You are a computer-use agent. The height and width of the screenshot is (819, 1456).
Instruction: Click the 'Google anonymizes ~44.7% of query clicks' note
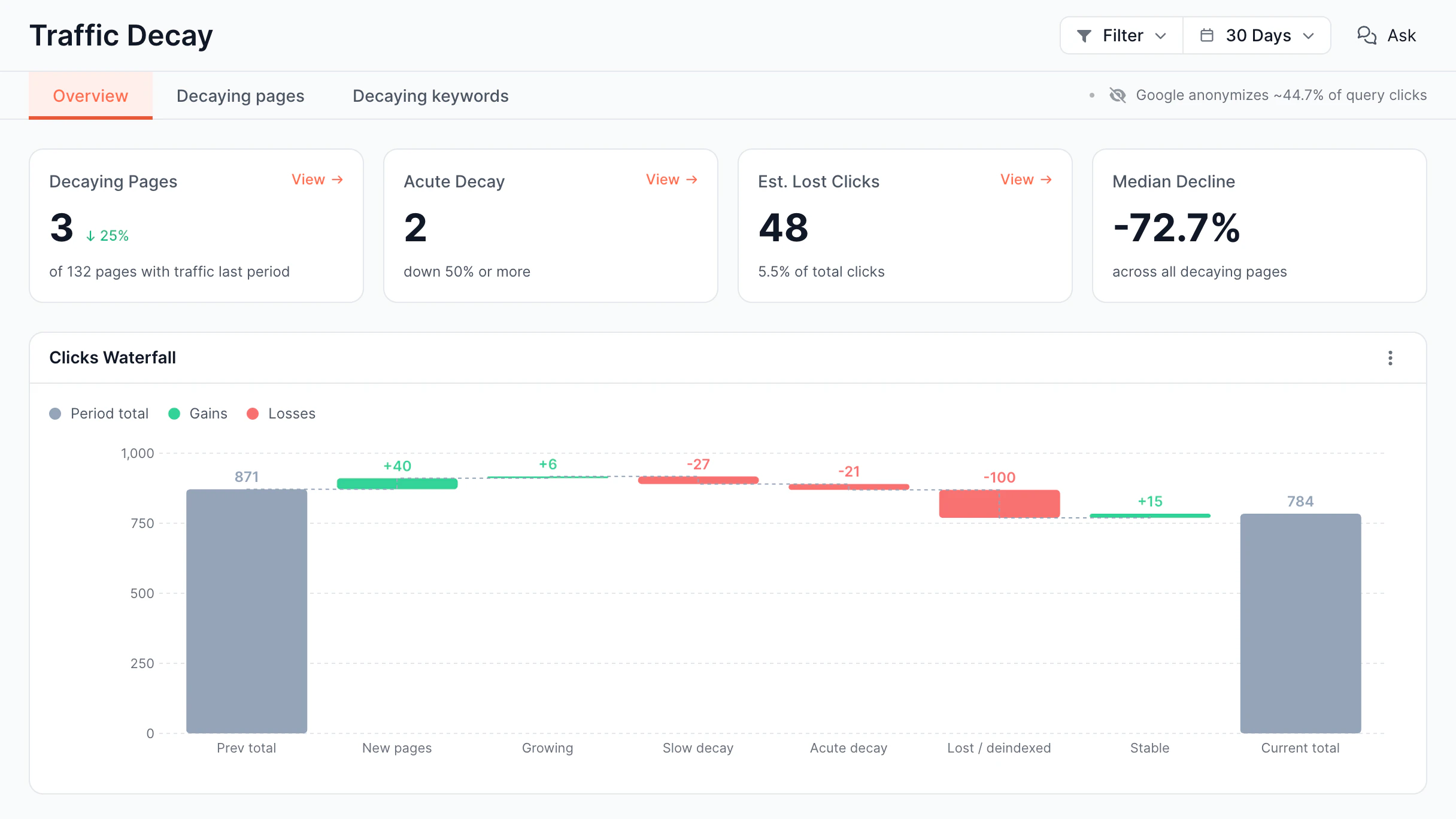[x=1281, y=95]
